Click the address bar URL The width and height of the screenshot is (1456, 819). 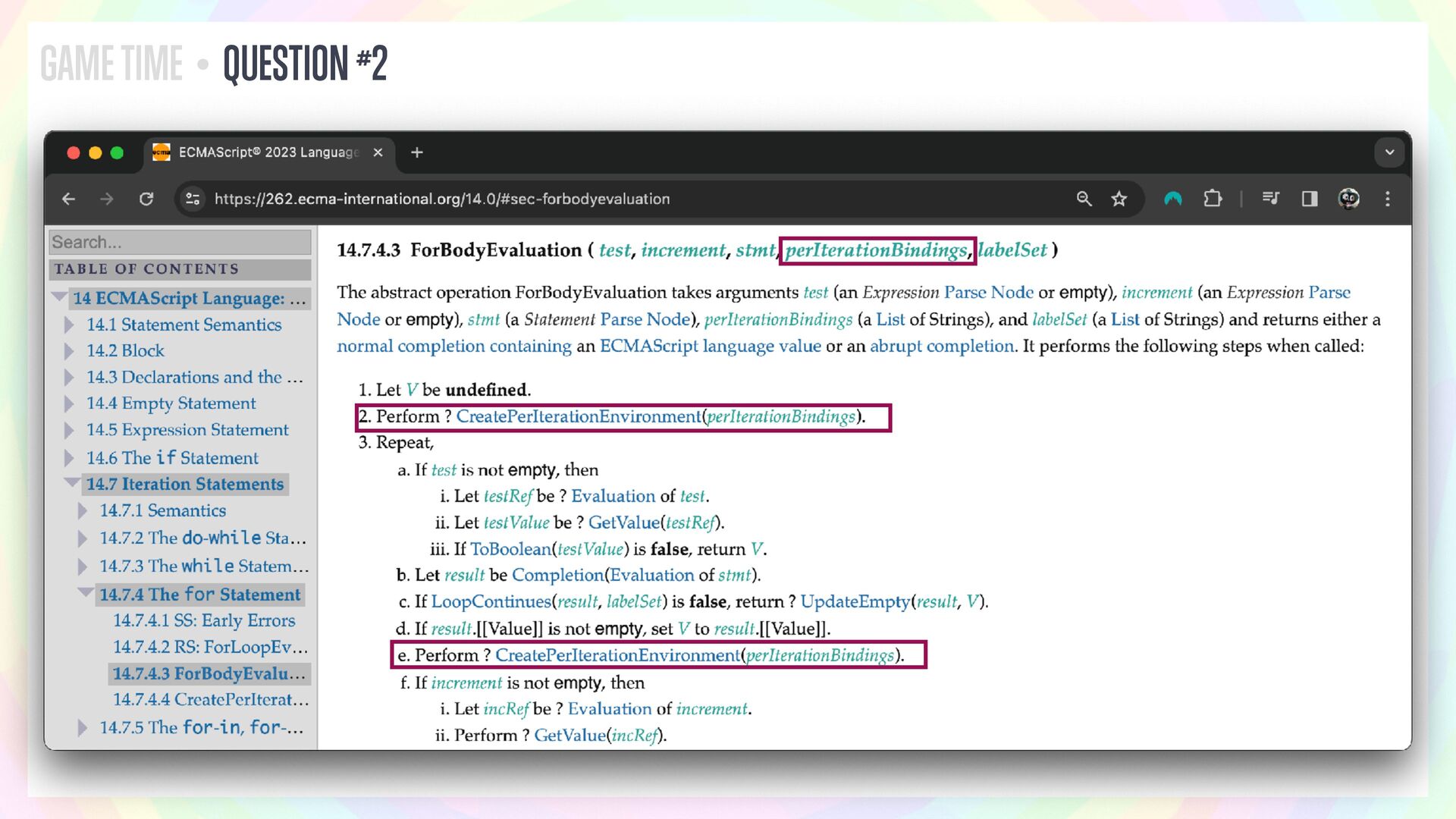click(441, 199)
